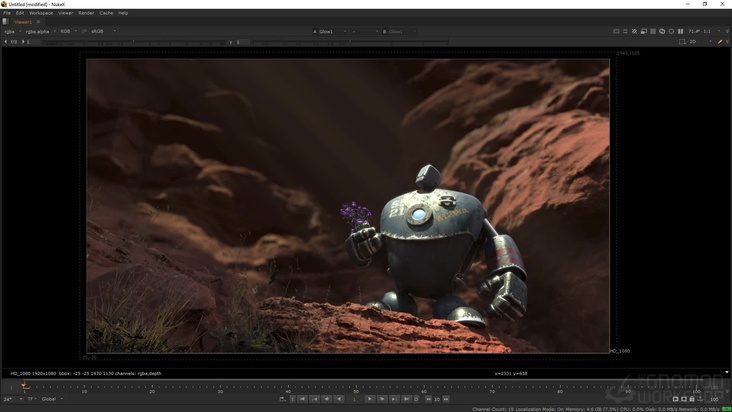Toggle the scanline display icon
The image size is (732, 412).
[x=653, y=31]
